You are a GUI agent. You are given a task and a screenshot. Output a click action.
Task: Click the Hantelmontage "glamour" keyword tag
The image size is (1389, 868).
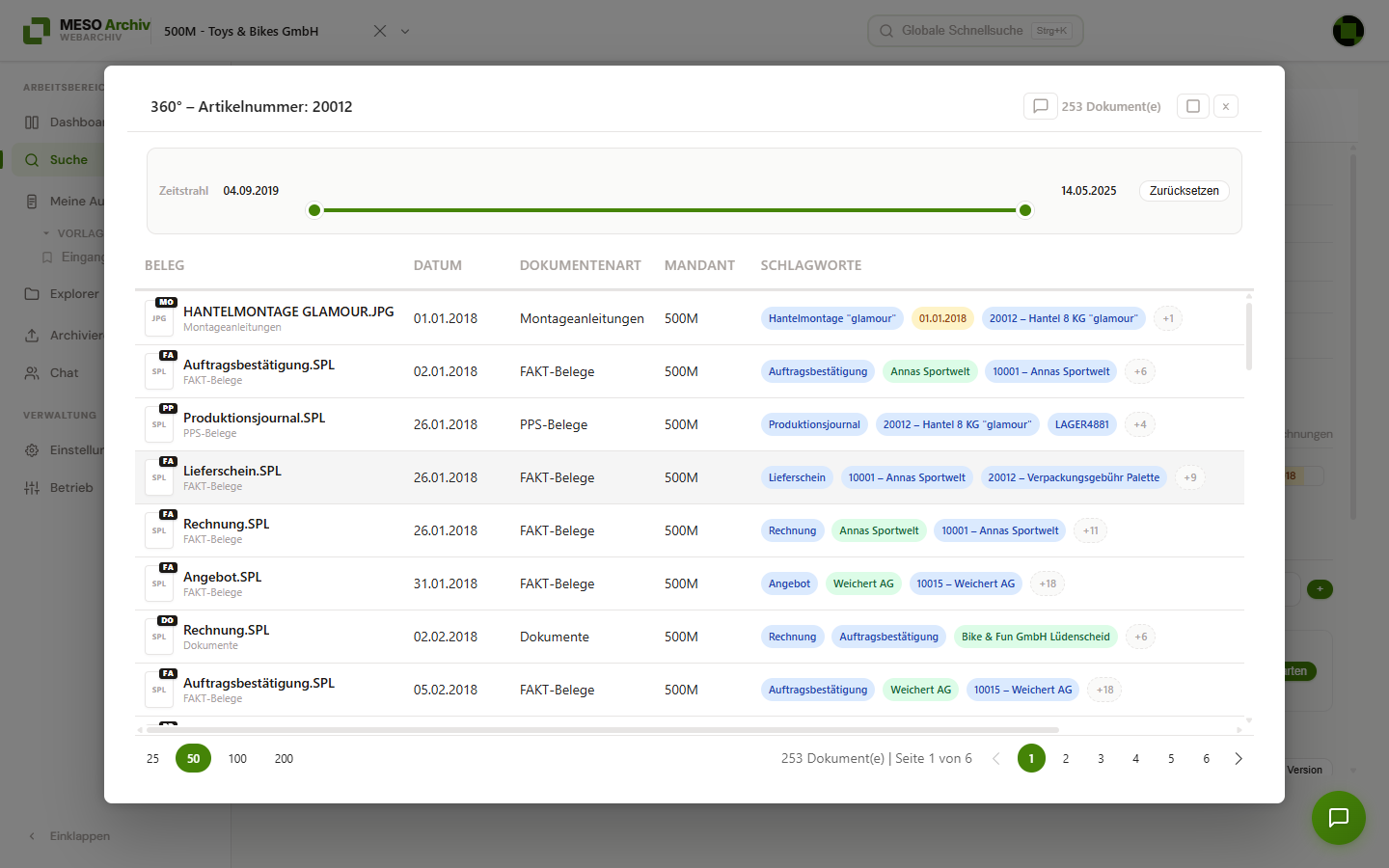(x=831, y=318)
